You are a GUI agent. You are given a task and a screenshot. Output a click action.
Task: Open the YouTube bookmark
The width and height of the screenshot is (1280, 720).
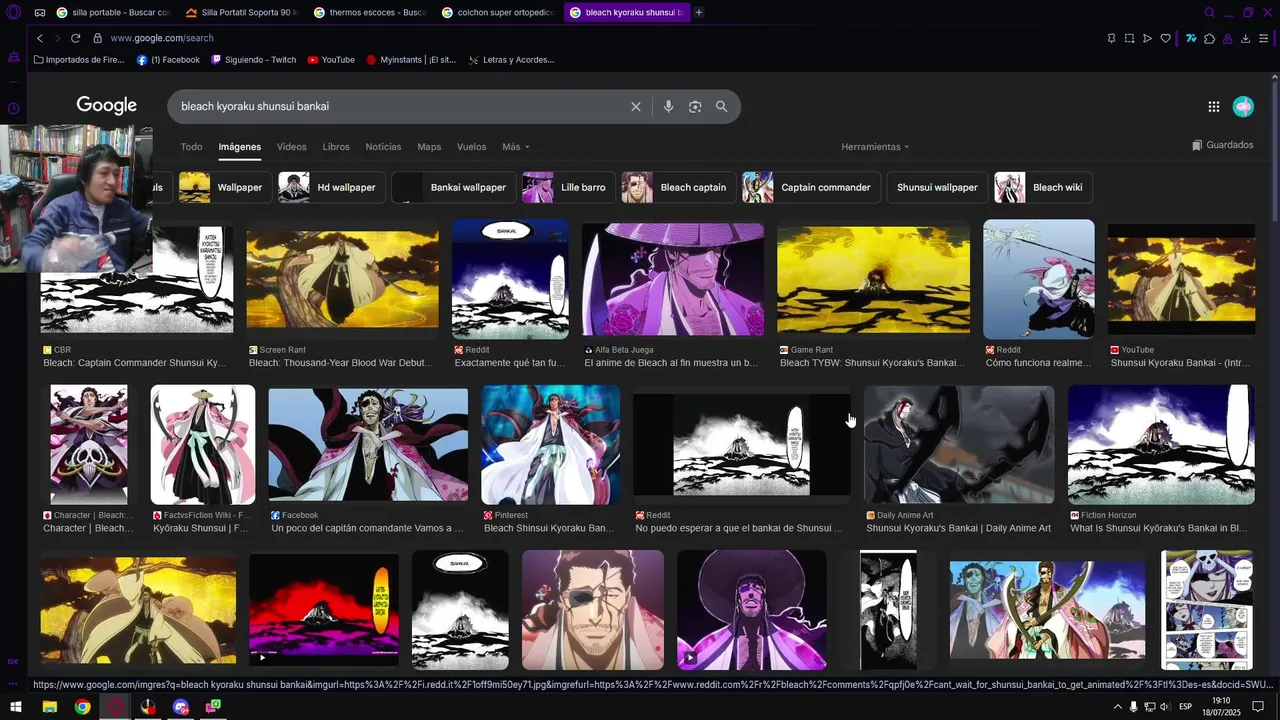pyautogui.click(x=331, y=60)
